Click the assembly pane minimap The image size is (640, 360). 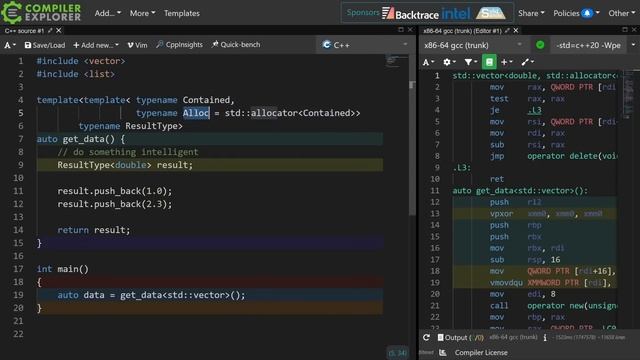click(x=629, y=94)
